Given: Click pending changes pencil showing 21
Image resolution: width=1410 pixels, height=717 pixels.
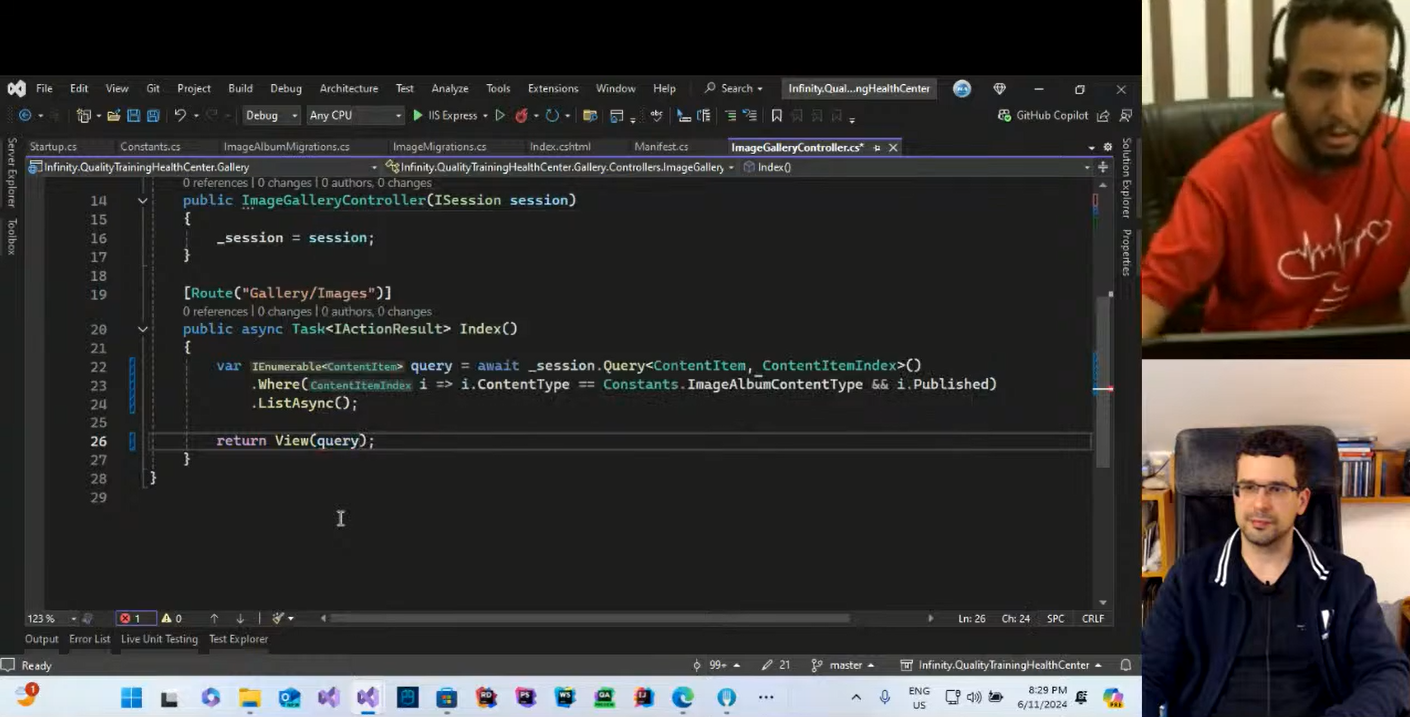Looking at the screenshot, I should pyautogui.click(x=776, y=665).
